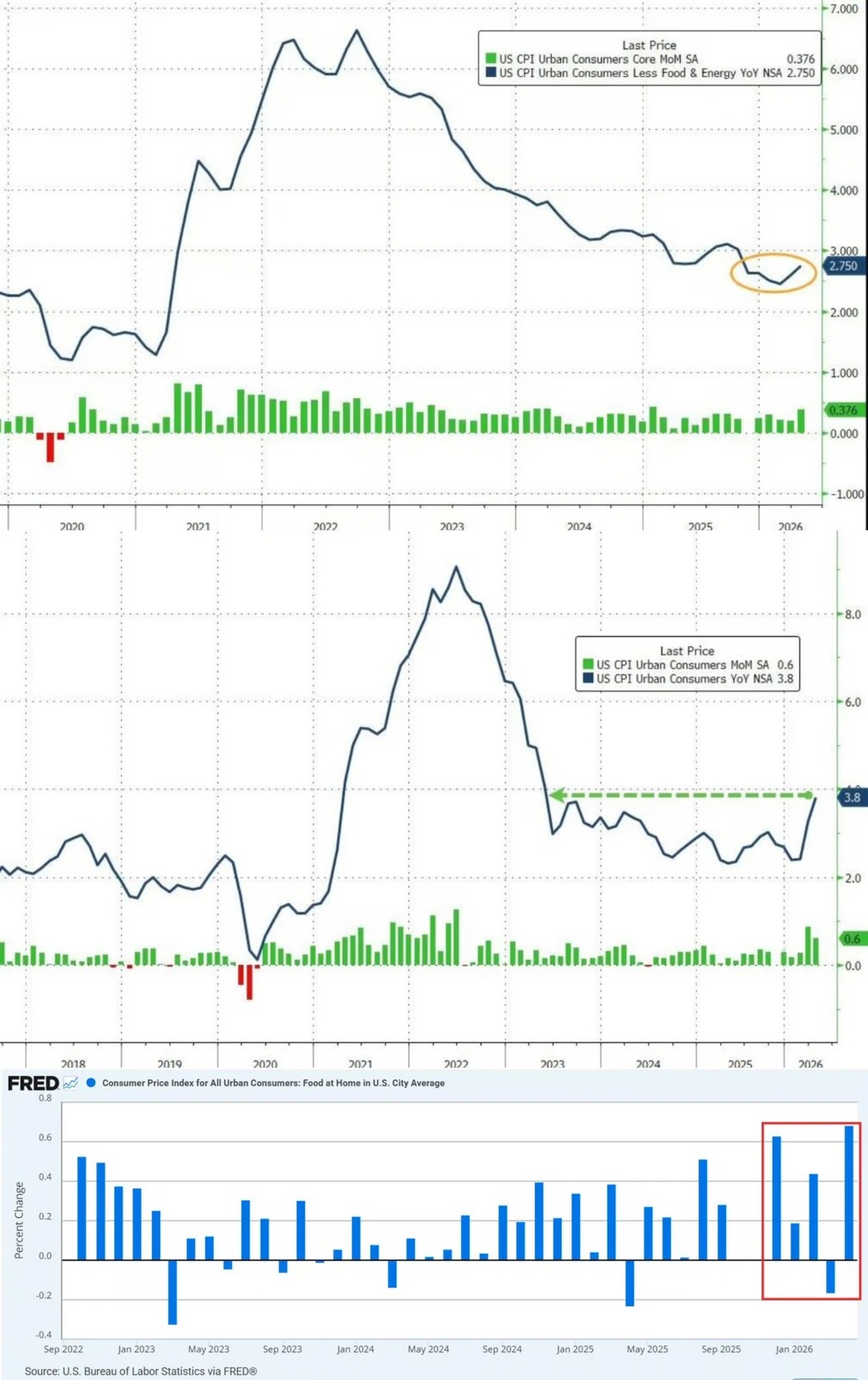Select blue swatch for Less Food & Energy YoY
The height and width of the screenshot is (1380, 868).
point(491,72)
